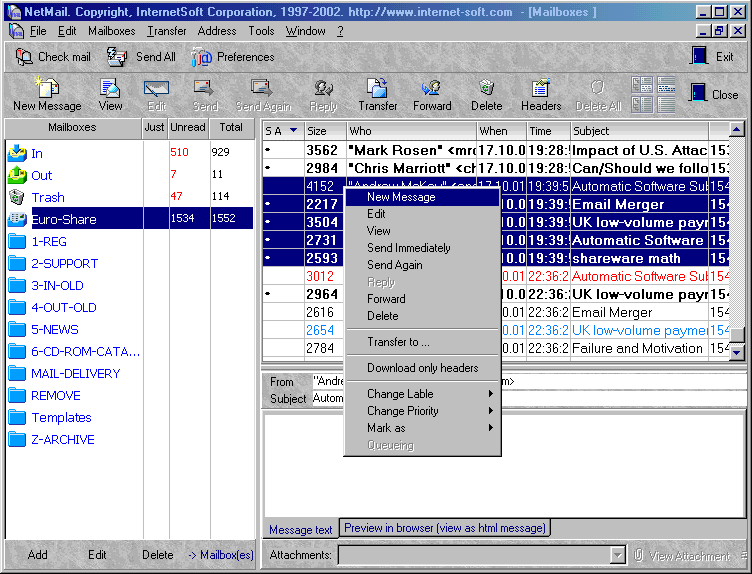Click the -> Mailbox(es) link
This screenshot has height=574, width=752.
(x=221, y=555)
